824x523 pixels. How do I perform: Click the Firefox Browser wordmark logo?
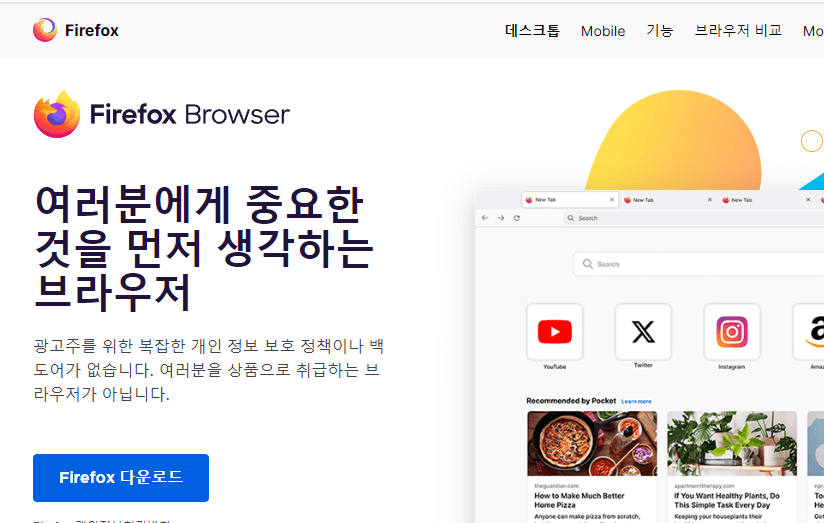(x=162, y=114)
